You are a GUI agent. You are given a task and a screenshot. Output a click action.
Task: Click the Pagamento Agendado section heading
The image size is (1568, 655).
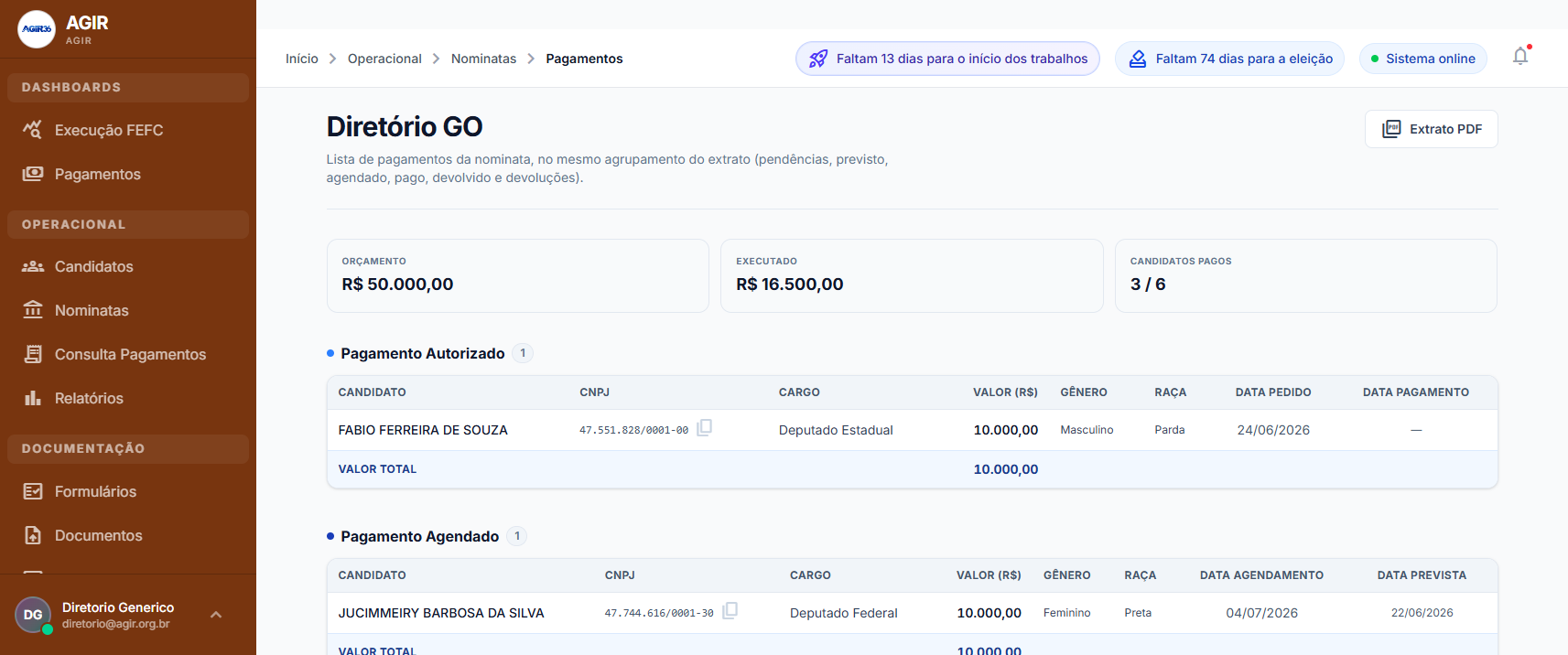419,536
